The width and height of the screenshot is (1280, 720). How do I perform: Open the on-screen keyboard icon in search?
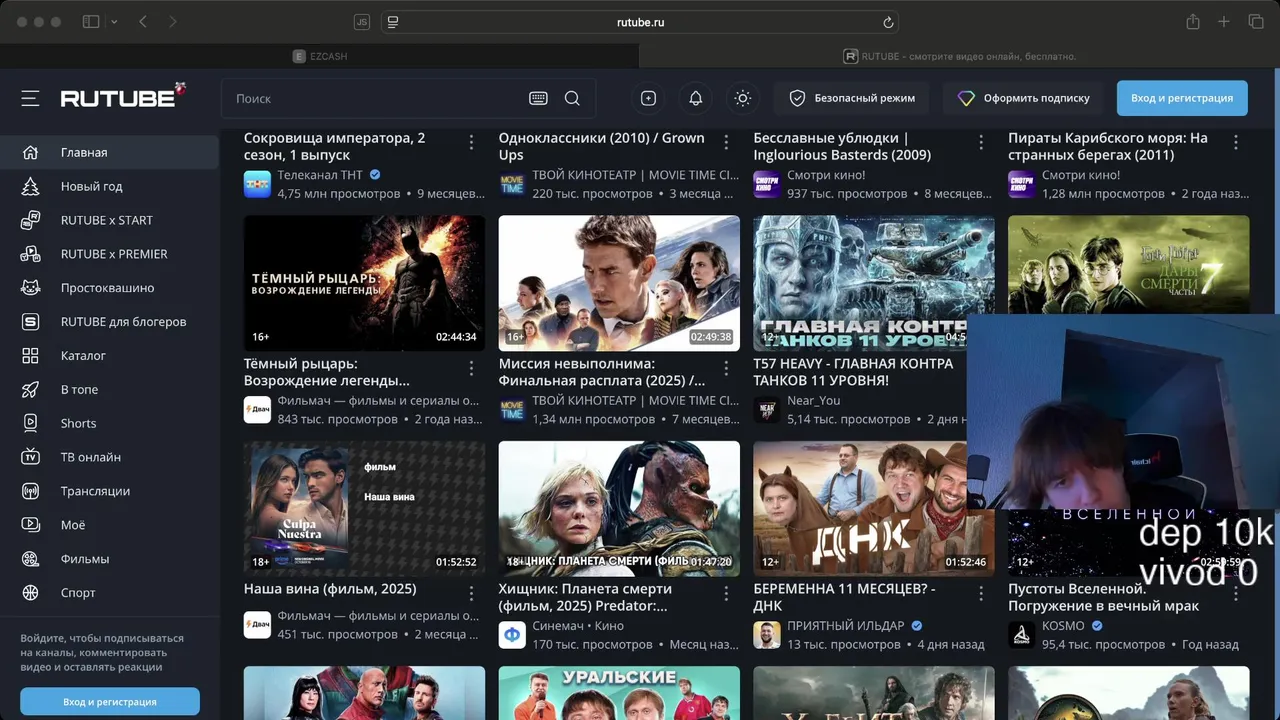tap(538, 98)
